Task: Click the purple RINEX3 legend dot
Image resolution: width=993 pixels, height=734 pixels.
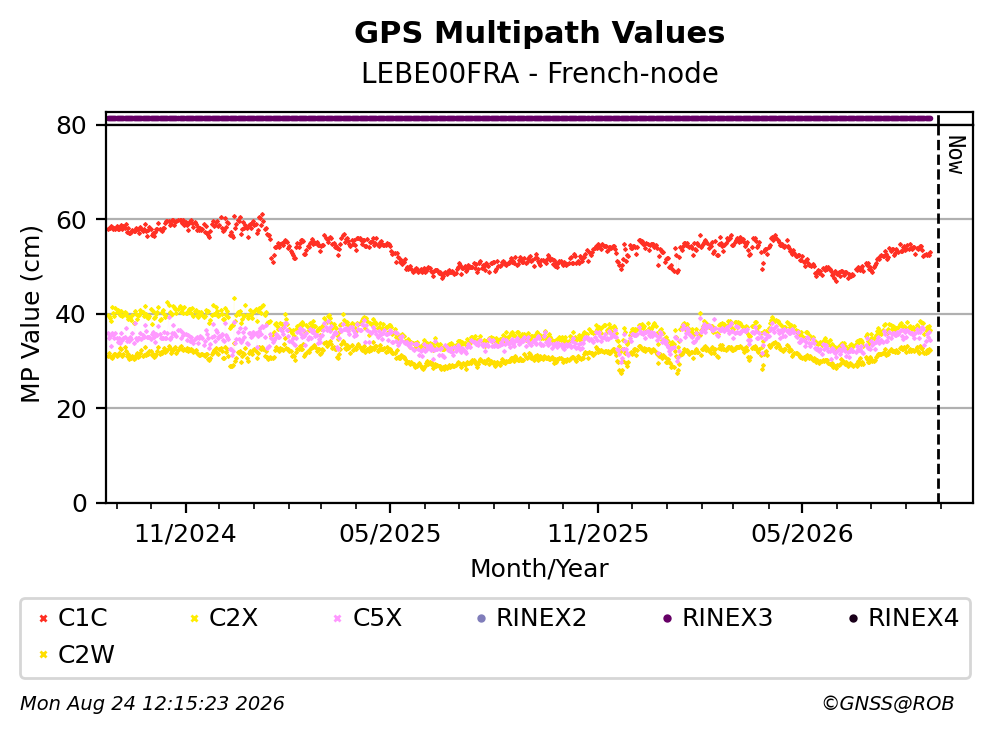Action: (x=667, y=618)
